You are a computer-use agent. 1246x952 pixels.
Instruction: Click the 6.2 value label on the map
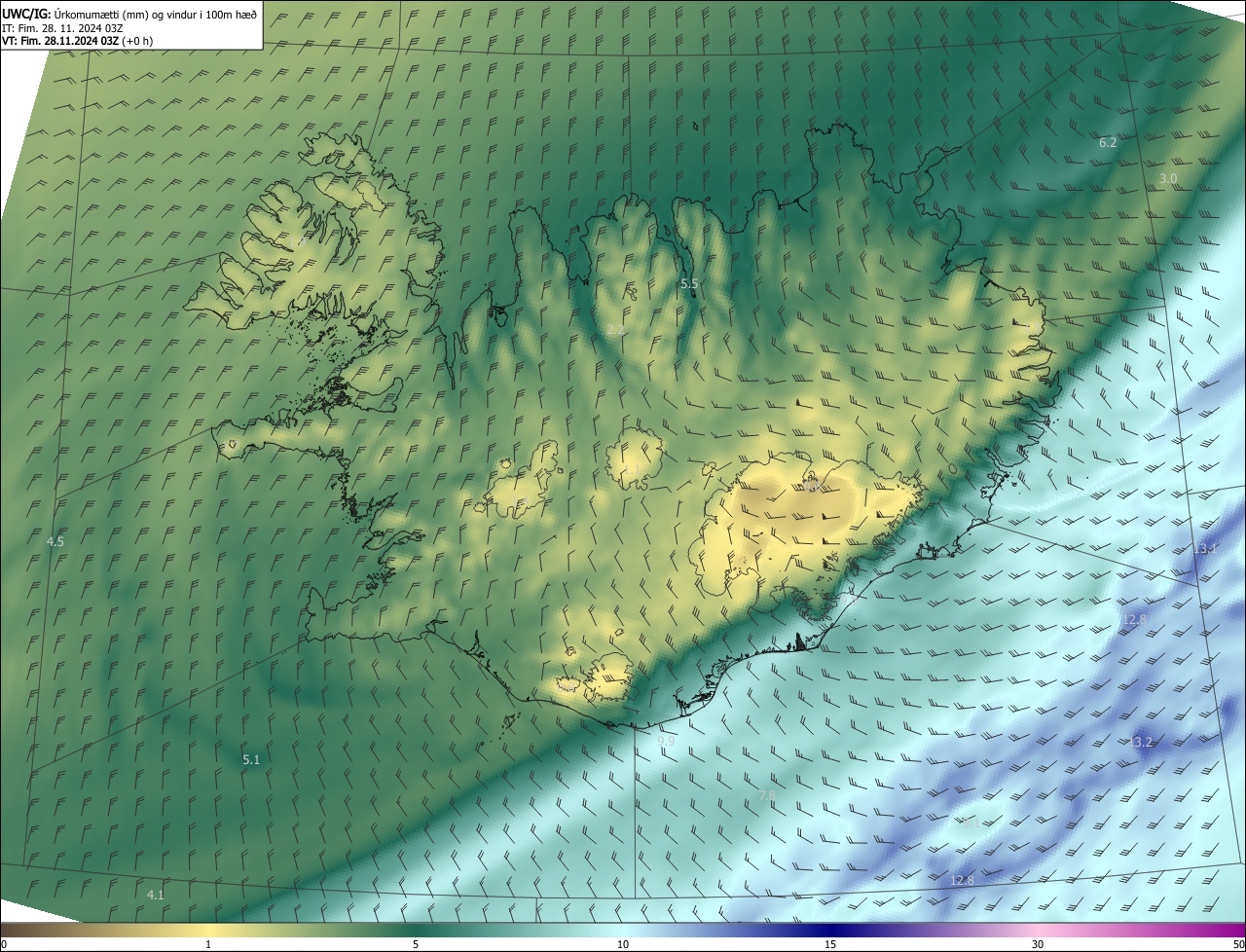pos(1108,142)
